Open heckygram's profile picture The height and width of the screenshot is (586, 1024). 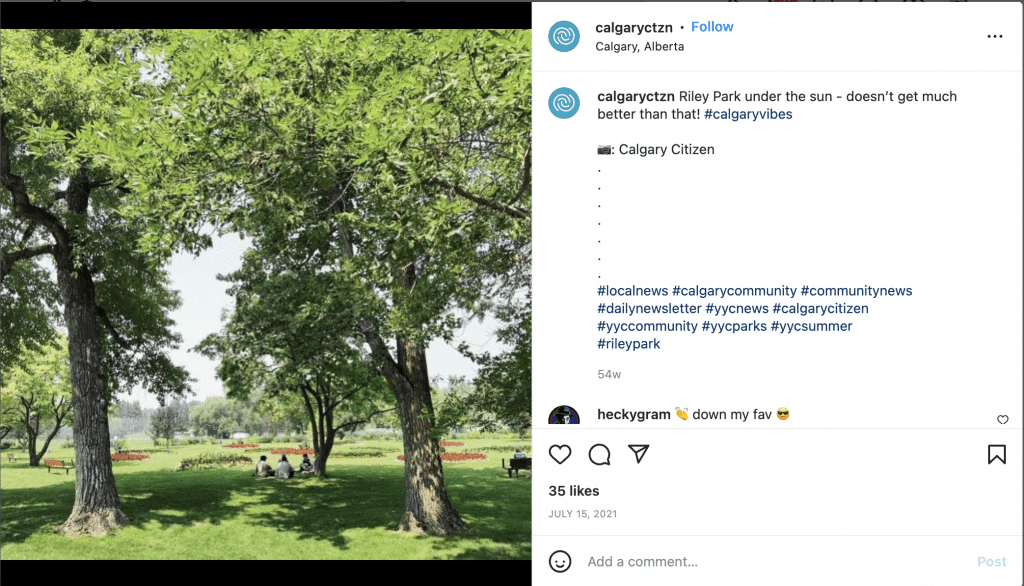tap(564, 416)
